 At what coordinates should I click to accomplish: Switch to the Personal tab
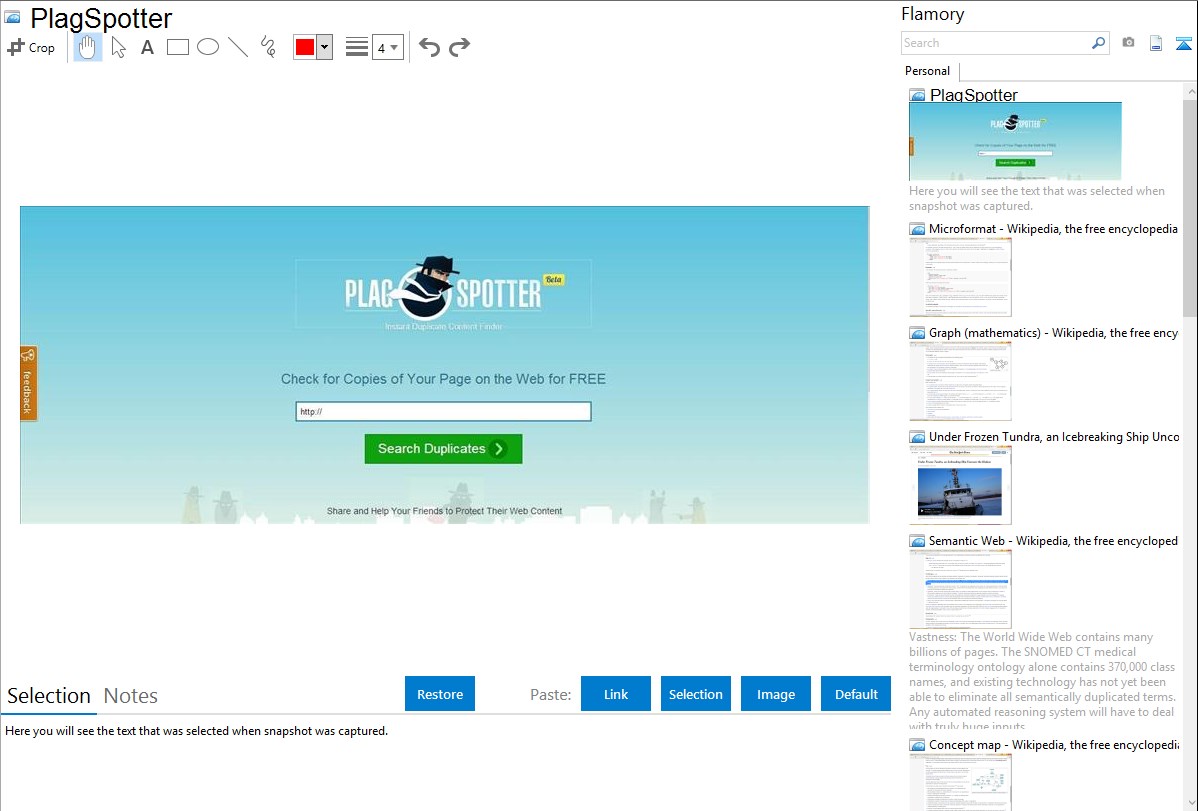tap(928, 71)
